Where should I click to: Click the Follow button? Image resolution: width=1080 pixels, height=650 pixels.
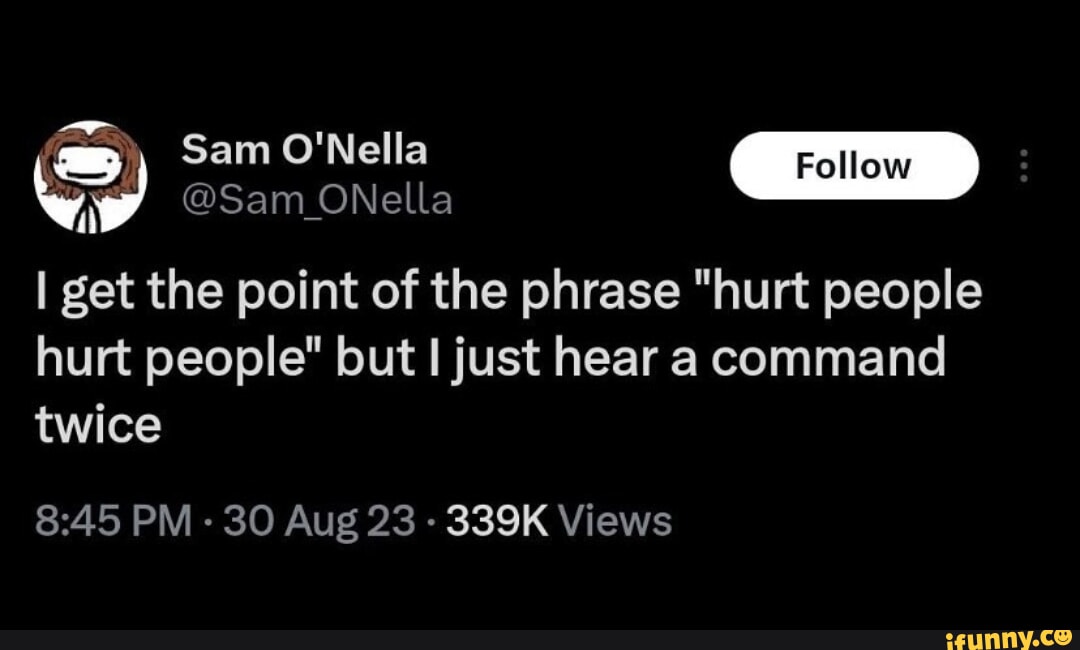[x=855, y=165]
